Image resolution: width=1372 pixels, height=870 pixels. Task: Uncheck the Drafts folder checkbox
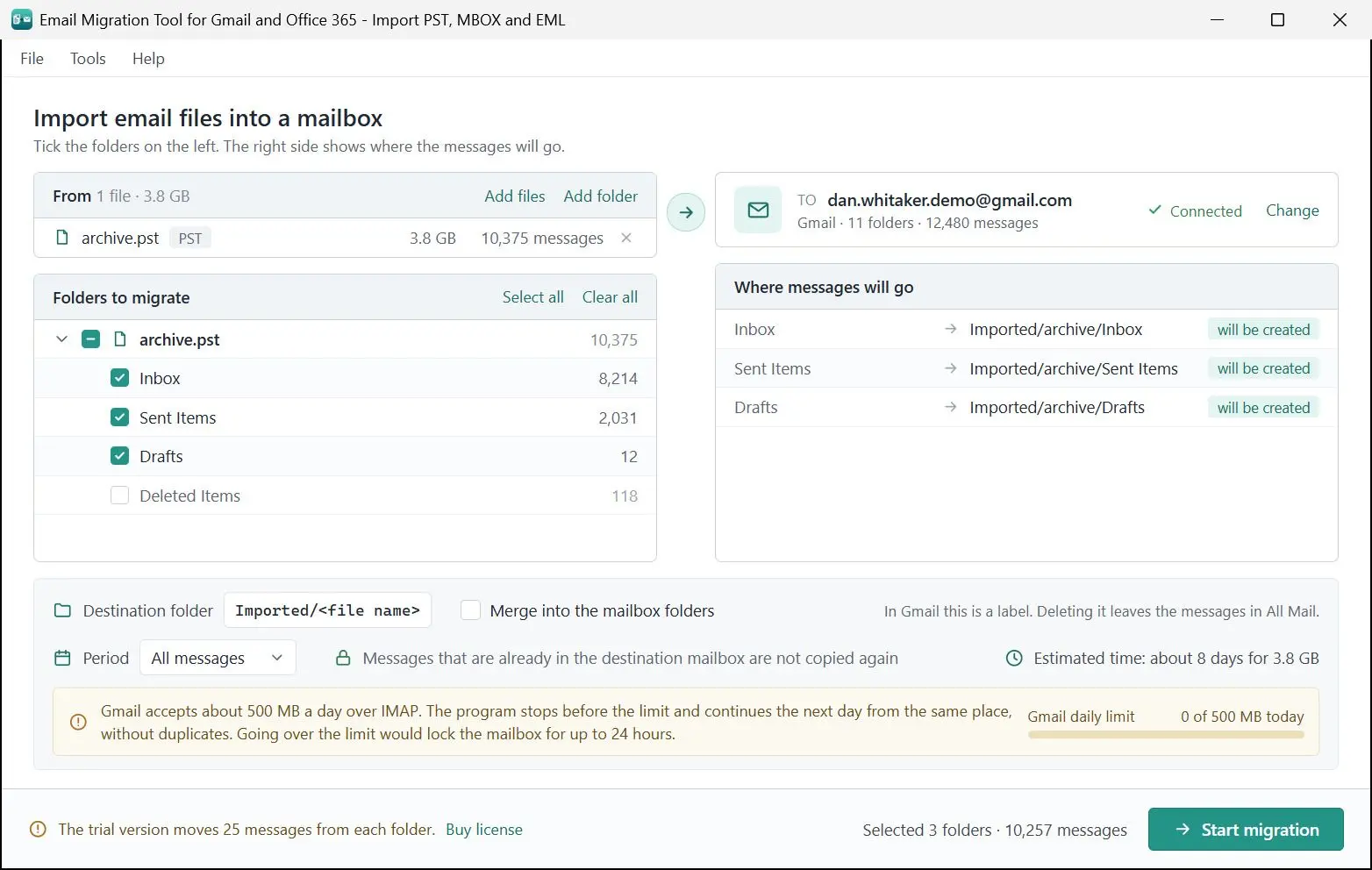(x=120, y=456)
